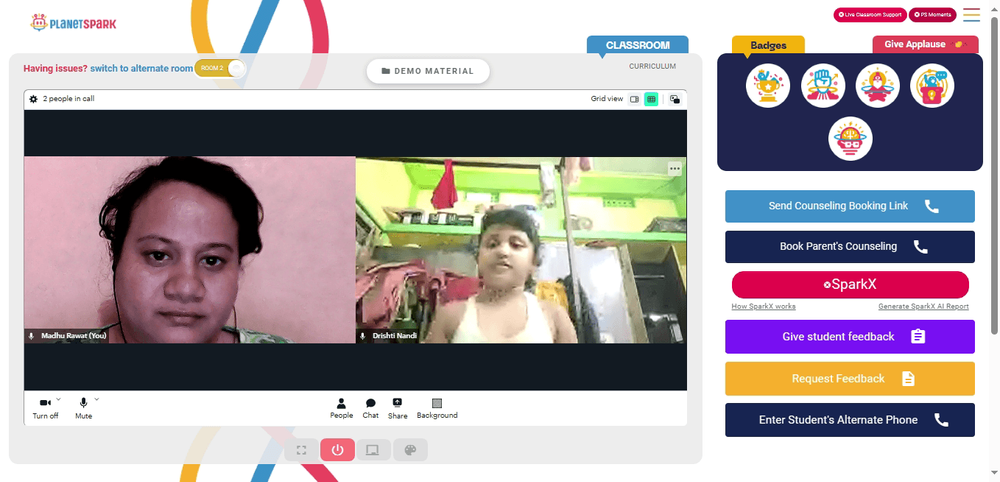This screenshot has width=1000, height=482.
Task: Award the podium speaker badge
Action: point(932,86)
